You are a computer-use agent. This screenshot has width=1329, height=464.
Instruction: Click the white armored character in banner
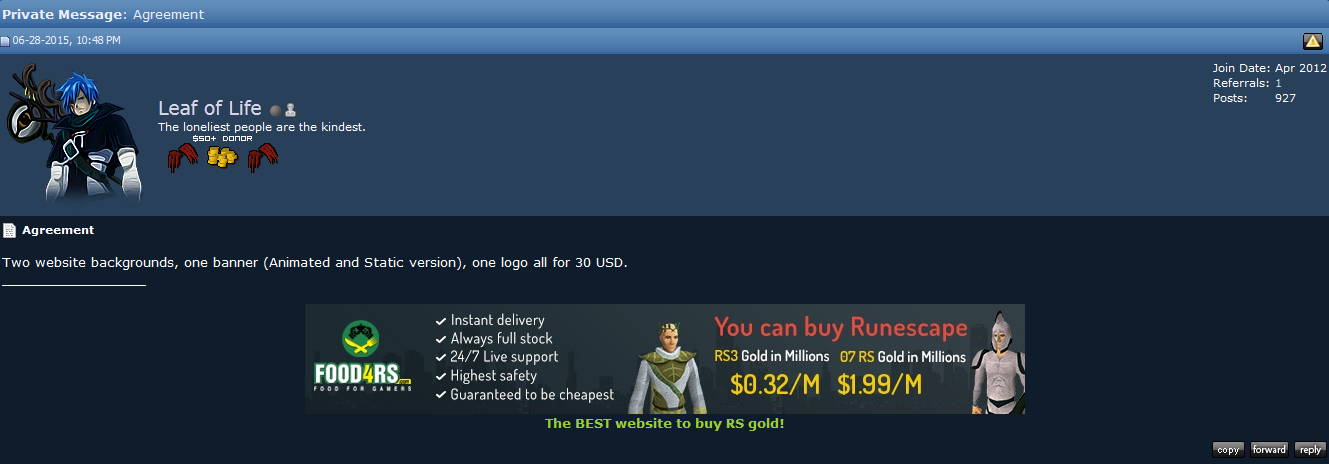point(996,362)
